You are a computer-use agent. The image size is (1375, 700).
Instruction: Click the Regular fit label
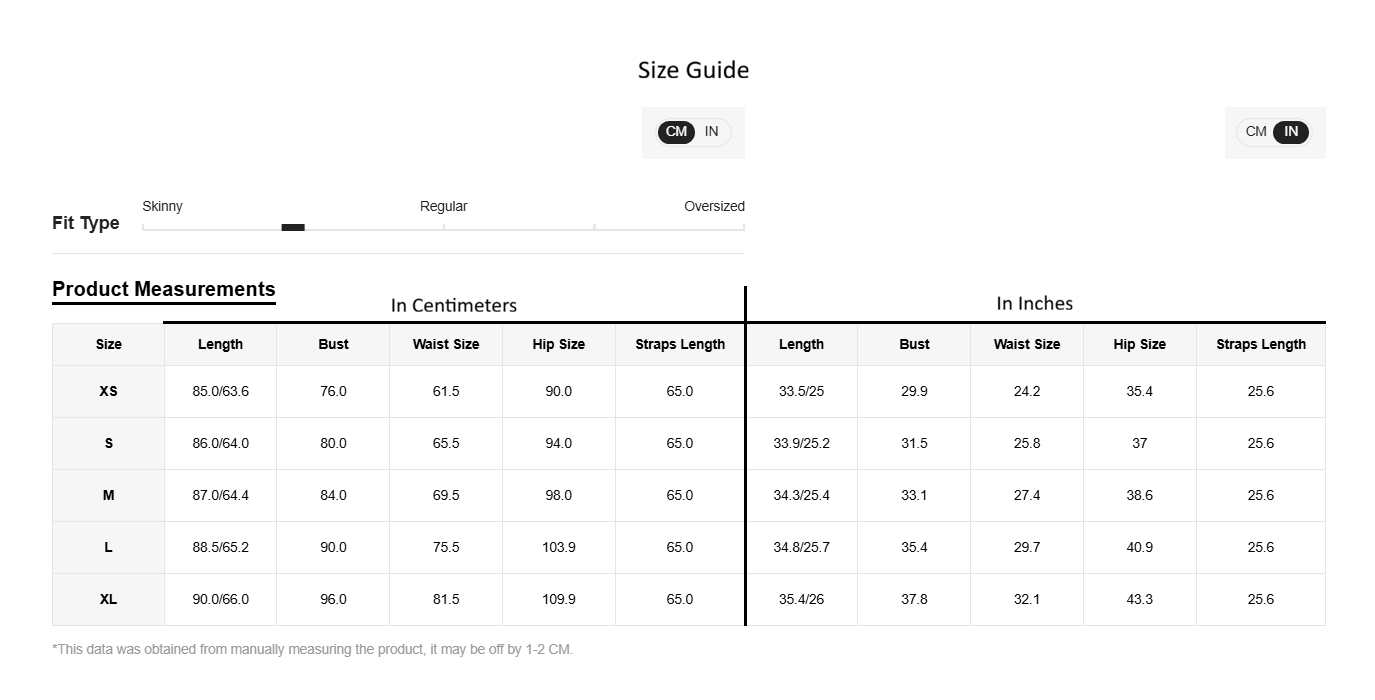pyautogui.click(x=443, y=206)
